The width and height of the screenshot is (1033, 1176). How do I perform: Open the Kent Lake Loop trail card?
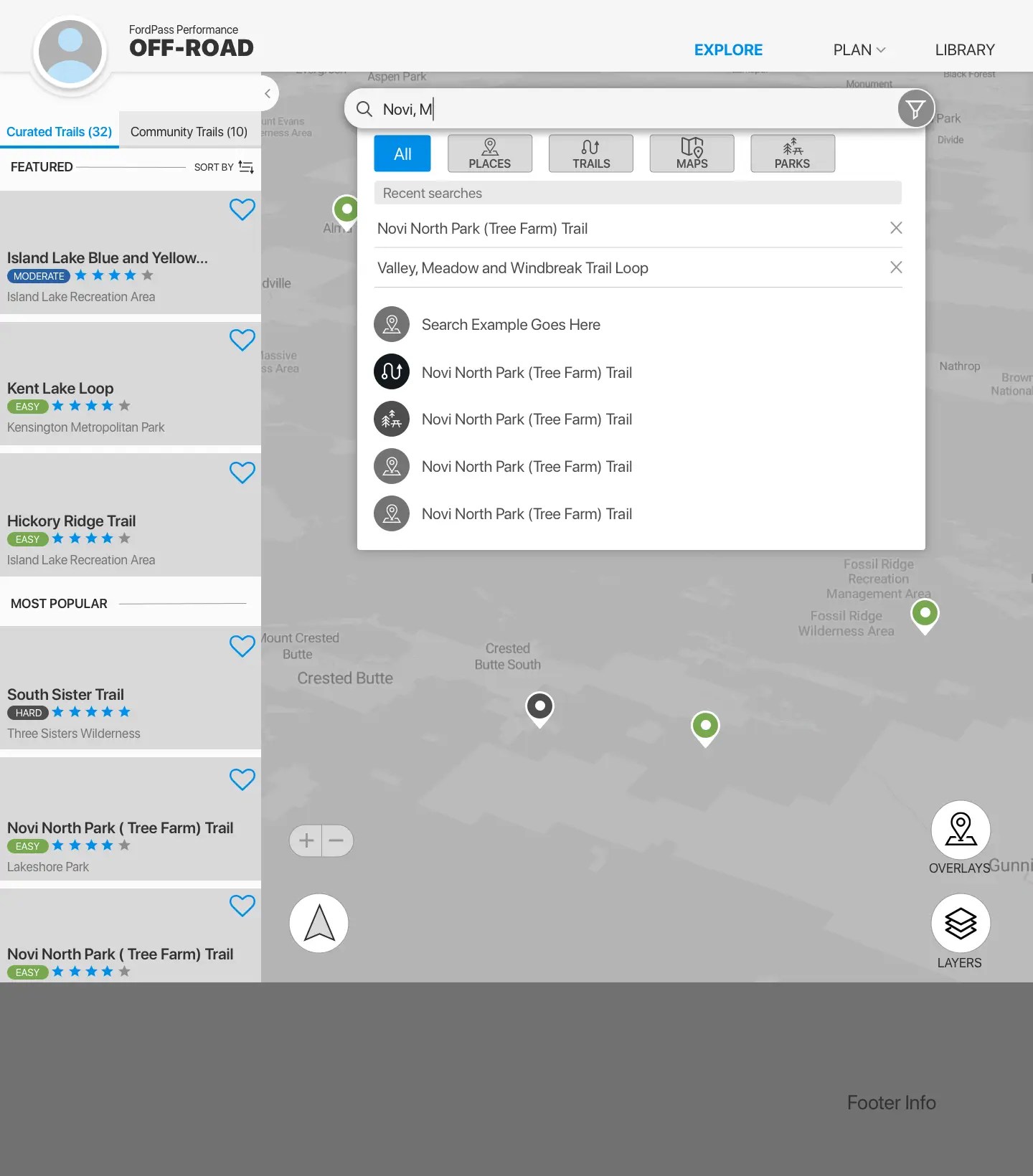[131, 383]
